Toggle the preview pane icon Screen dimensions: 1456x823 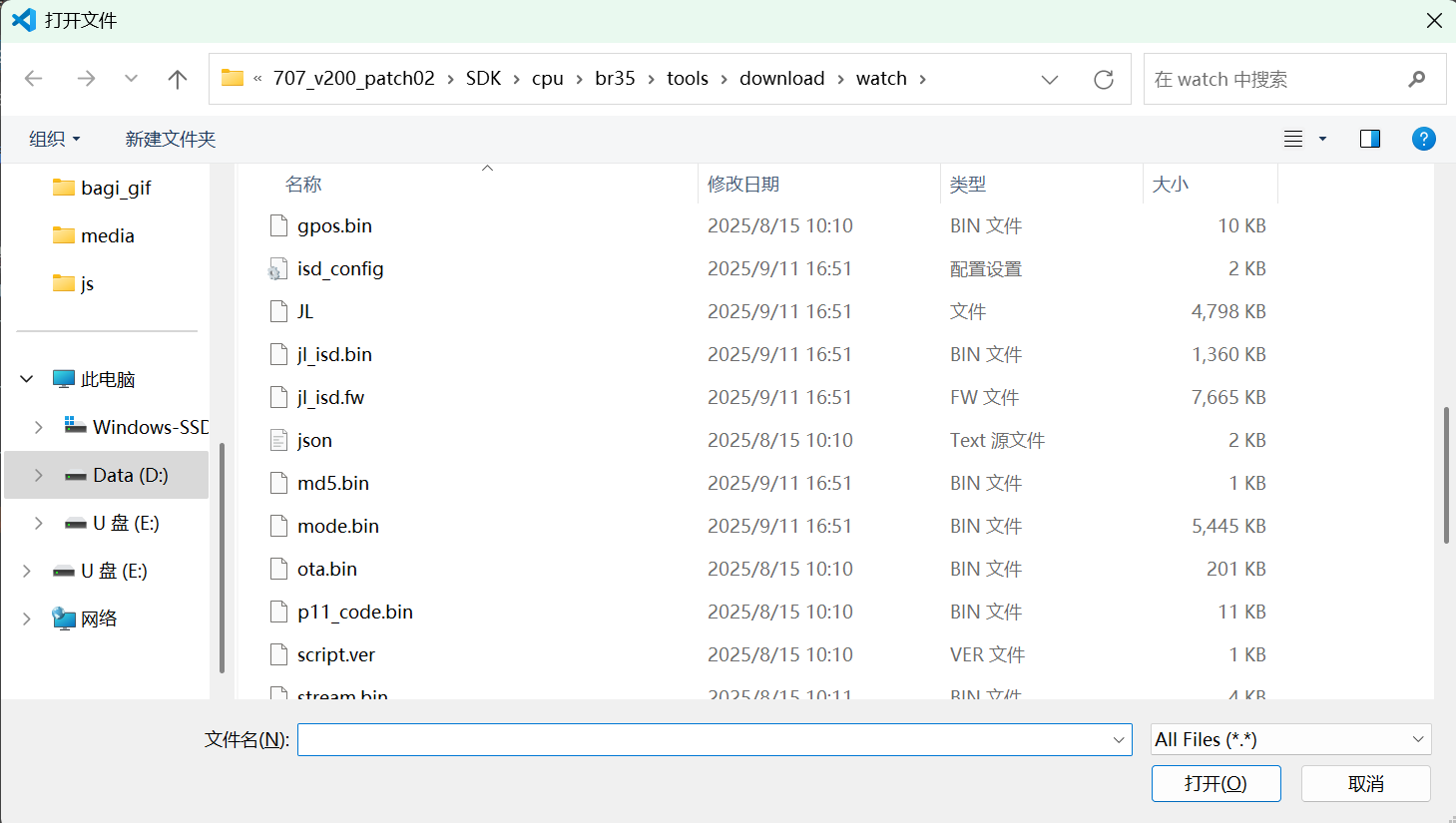pyautogui.click(x=1370, y=139)
